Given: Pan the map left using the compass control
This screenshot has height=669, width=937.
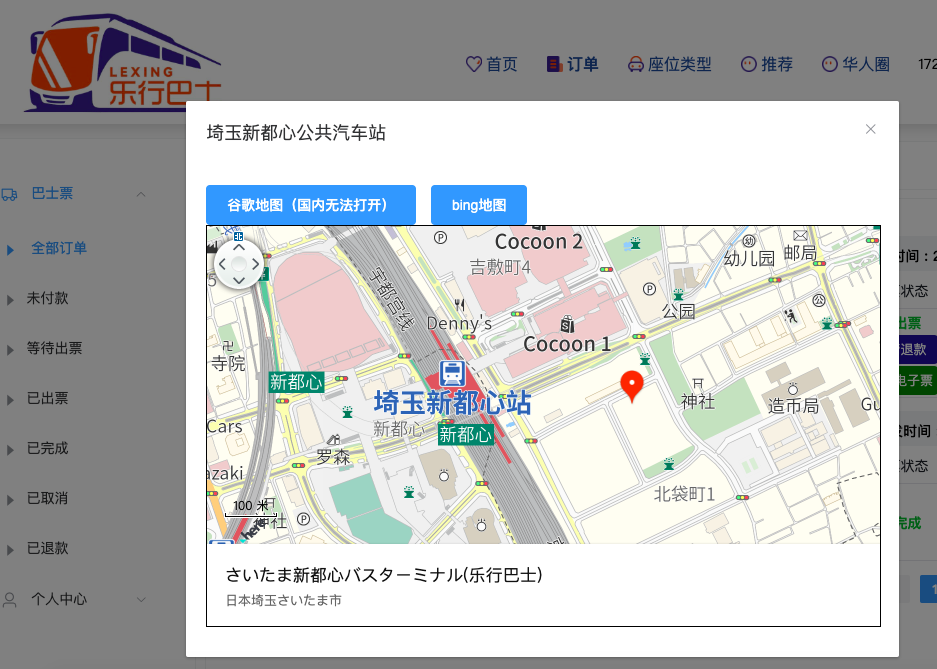Looking at the screenshot, I should [223, 265].
